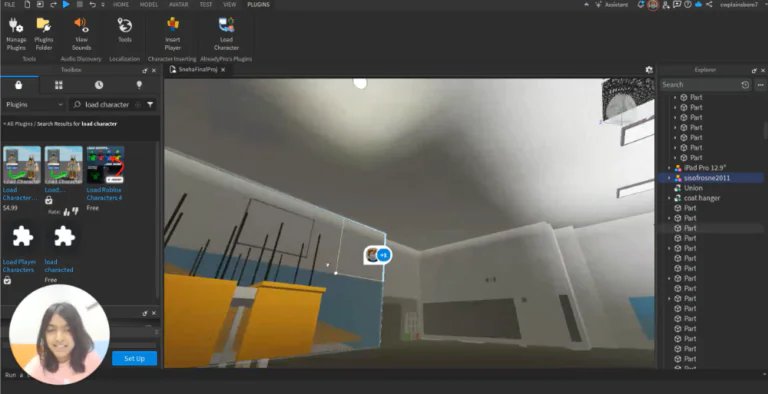Viewport: 768px width, 394px height.
Task: Open Explorer search history icon
Action: 745,84
